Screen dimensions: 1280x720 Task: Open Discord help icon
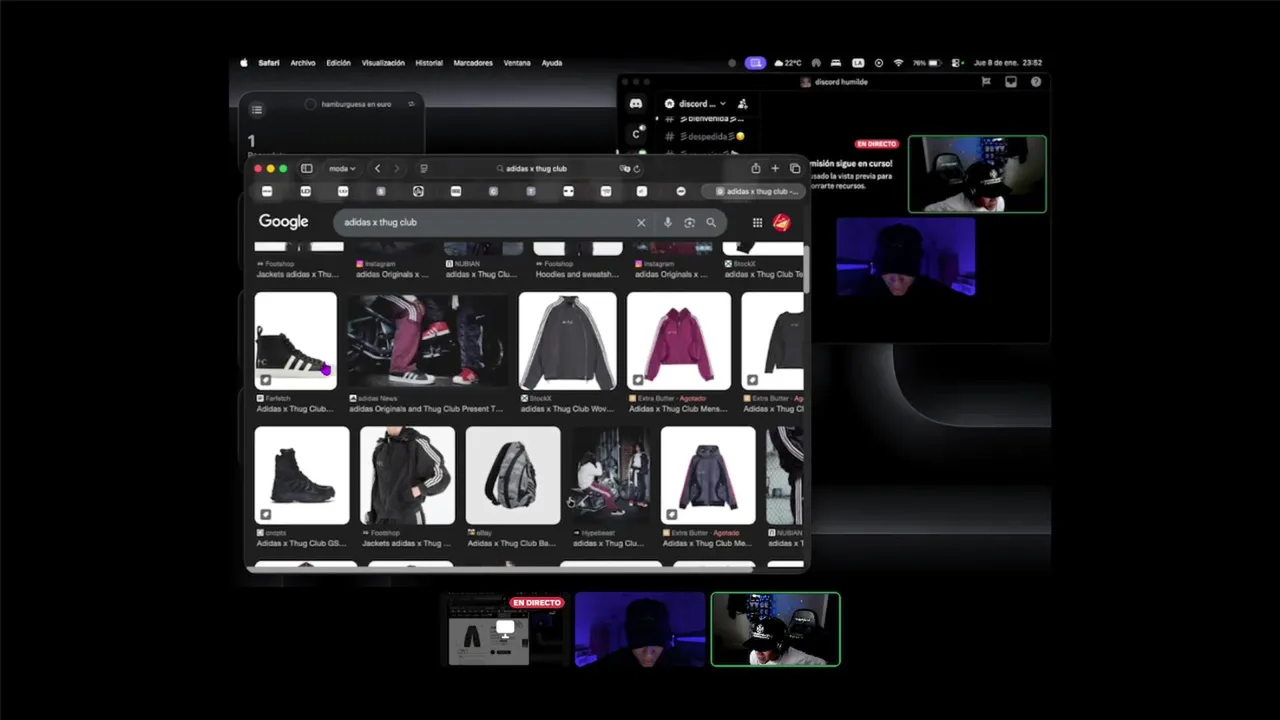(x=1036, y=82)
